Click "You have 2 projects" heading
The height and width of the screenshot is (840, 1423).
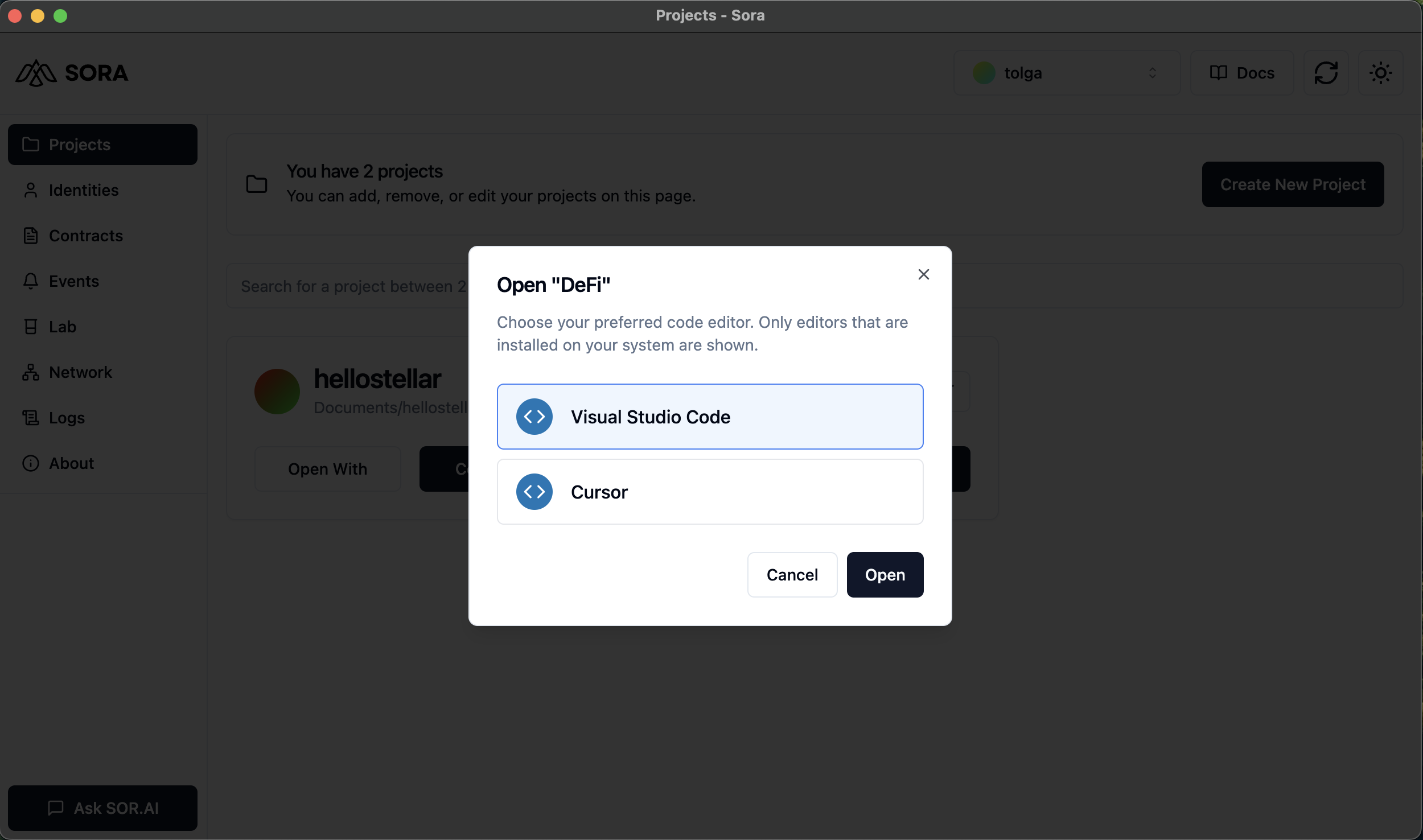pos(364,171)
